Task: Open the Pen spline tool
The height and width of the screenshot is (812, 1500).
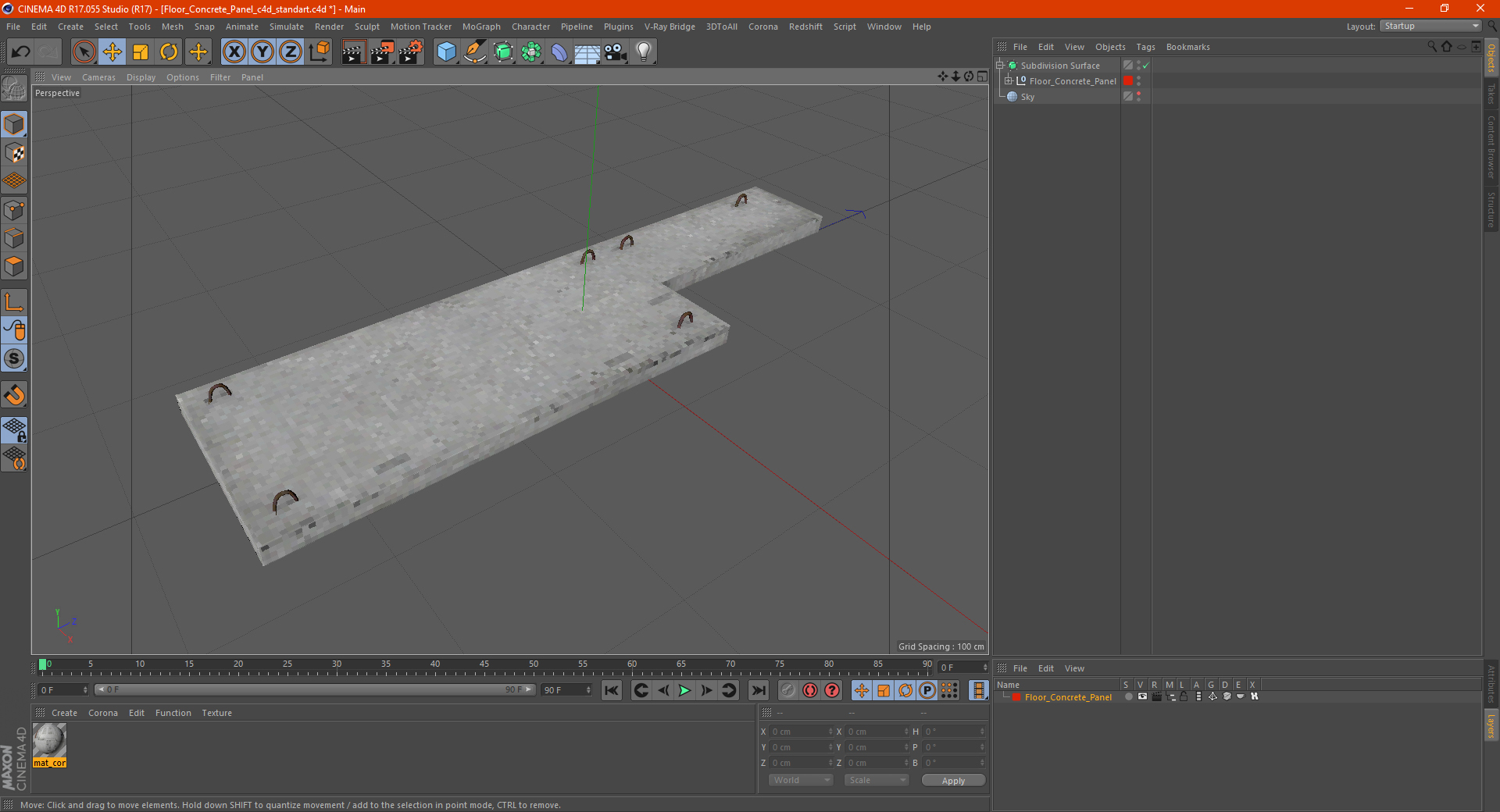Action: pos(474,52)
